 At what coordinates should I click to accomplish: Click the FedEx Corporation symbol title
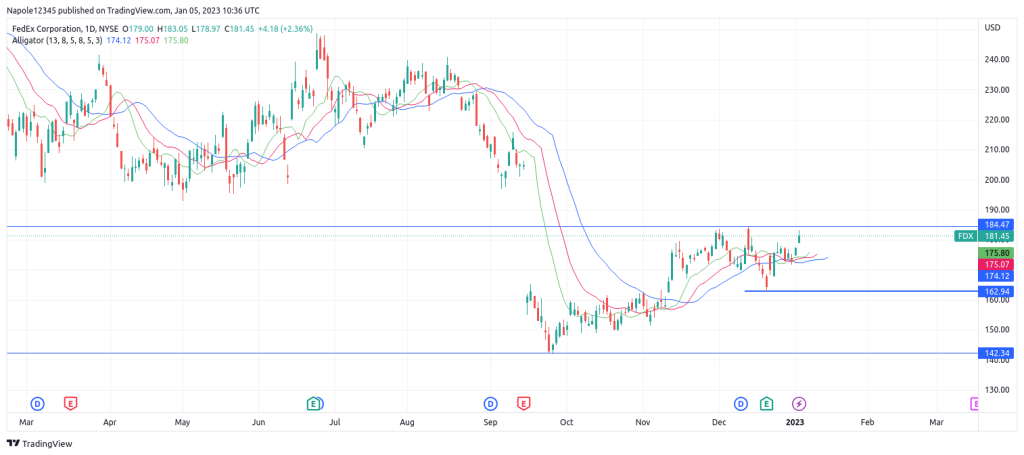click(47, 29)
